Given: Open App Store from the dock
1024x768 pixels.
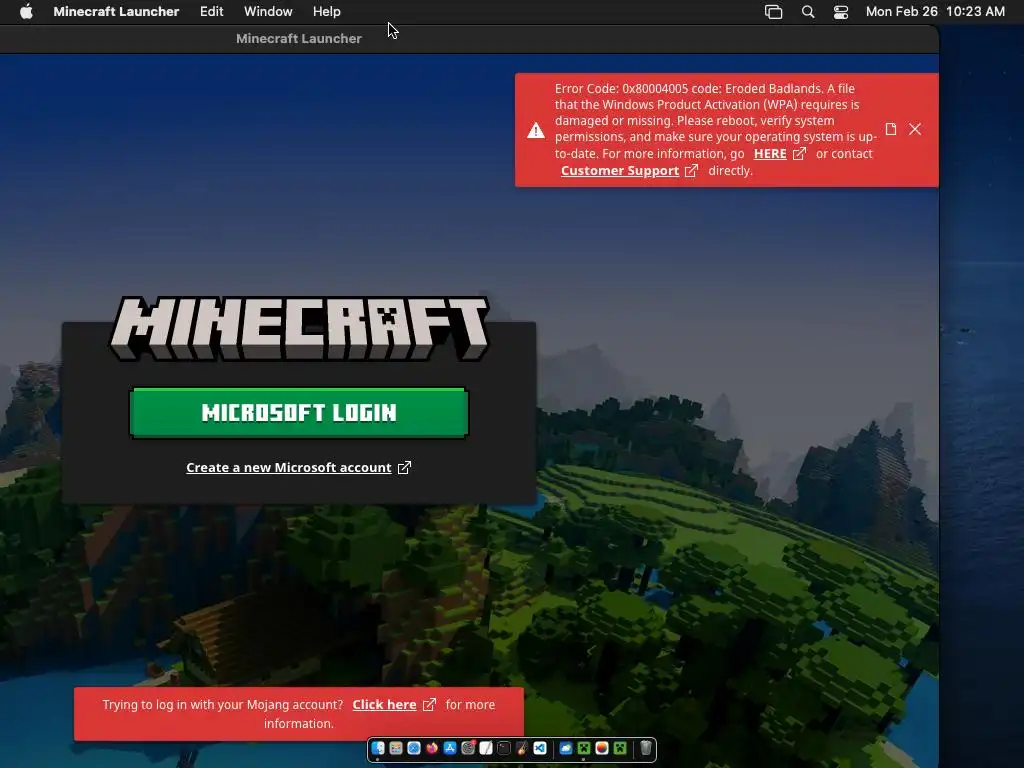Looking at the screenshot, I should [x=450, y=748].
